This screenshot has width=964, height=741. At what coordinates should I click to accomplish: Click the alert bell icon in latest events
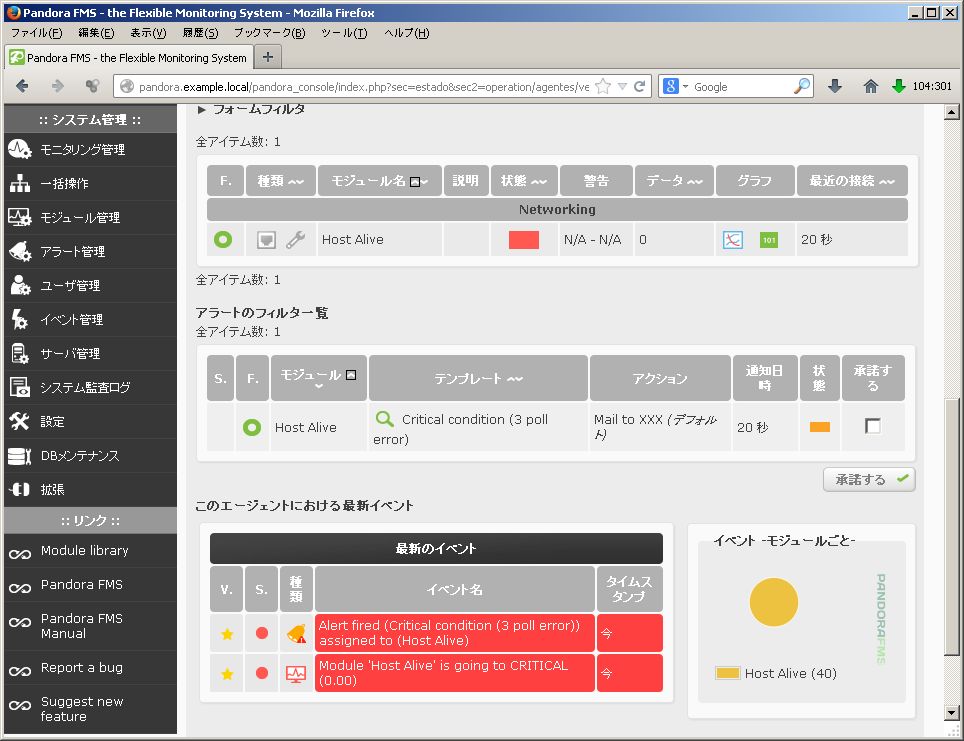pos(296,633)
